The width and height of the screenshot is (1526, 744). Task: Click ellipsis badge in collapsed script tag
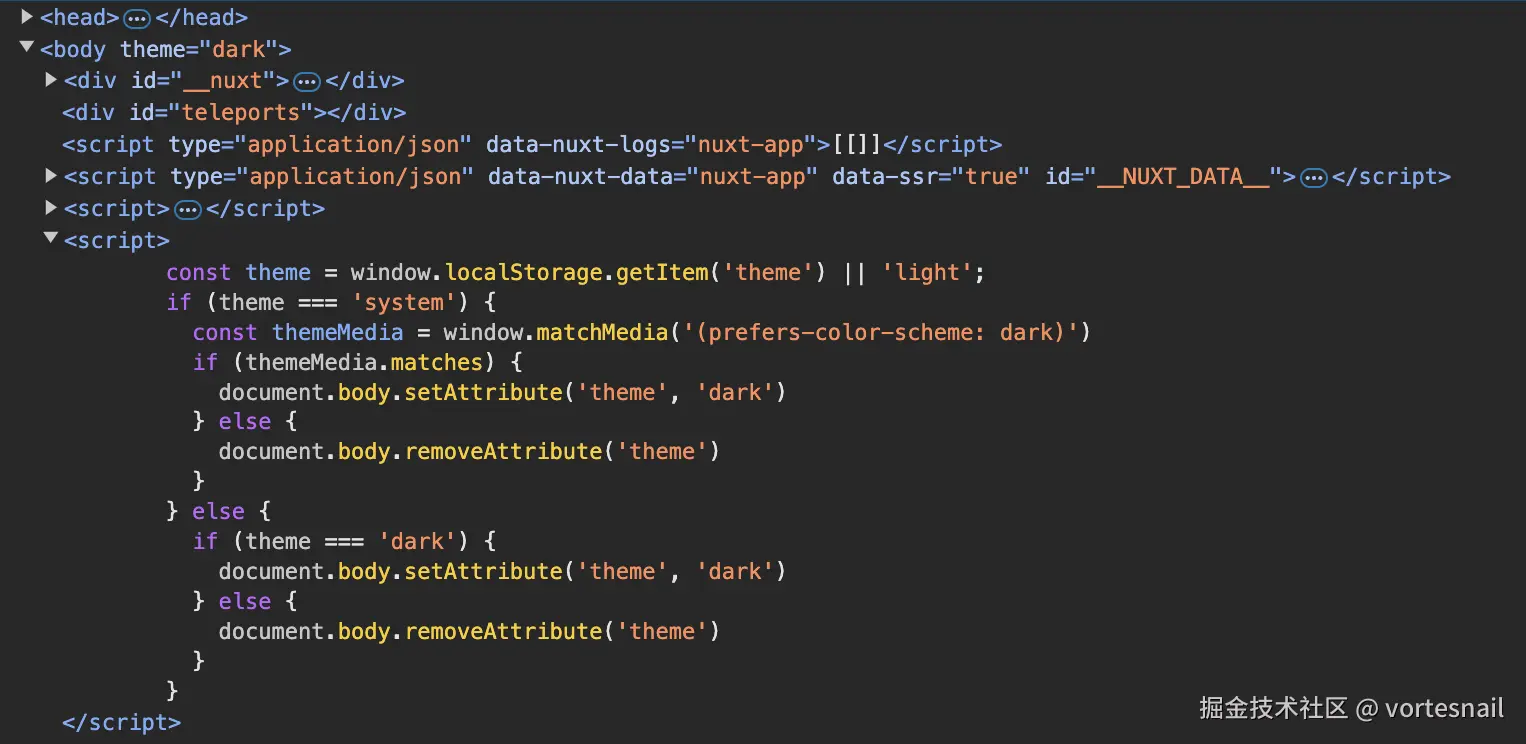[x=188, y=210]
